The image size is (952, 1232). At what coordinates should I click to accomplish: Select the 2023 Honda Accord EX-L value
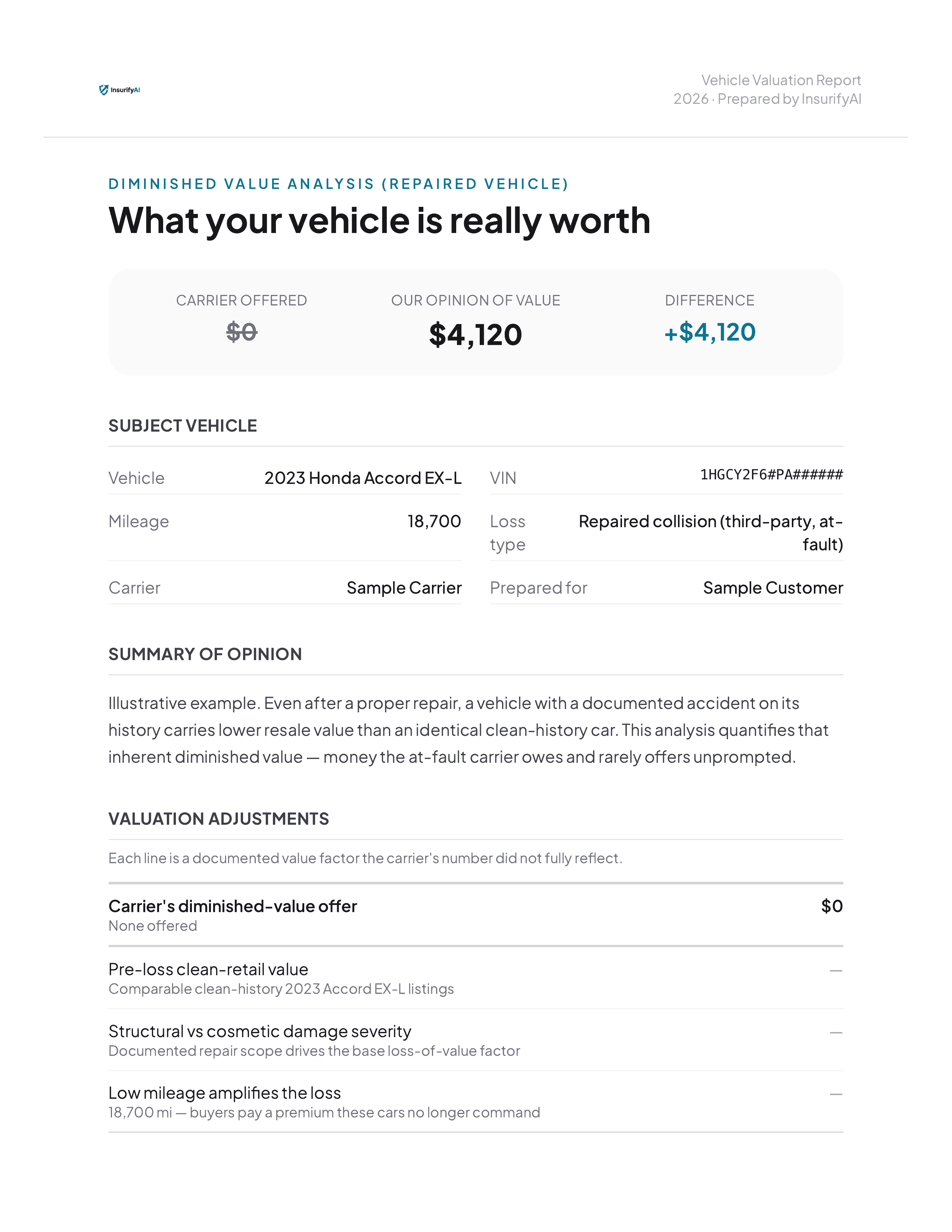(363, 478)
